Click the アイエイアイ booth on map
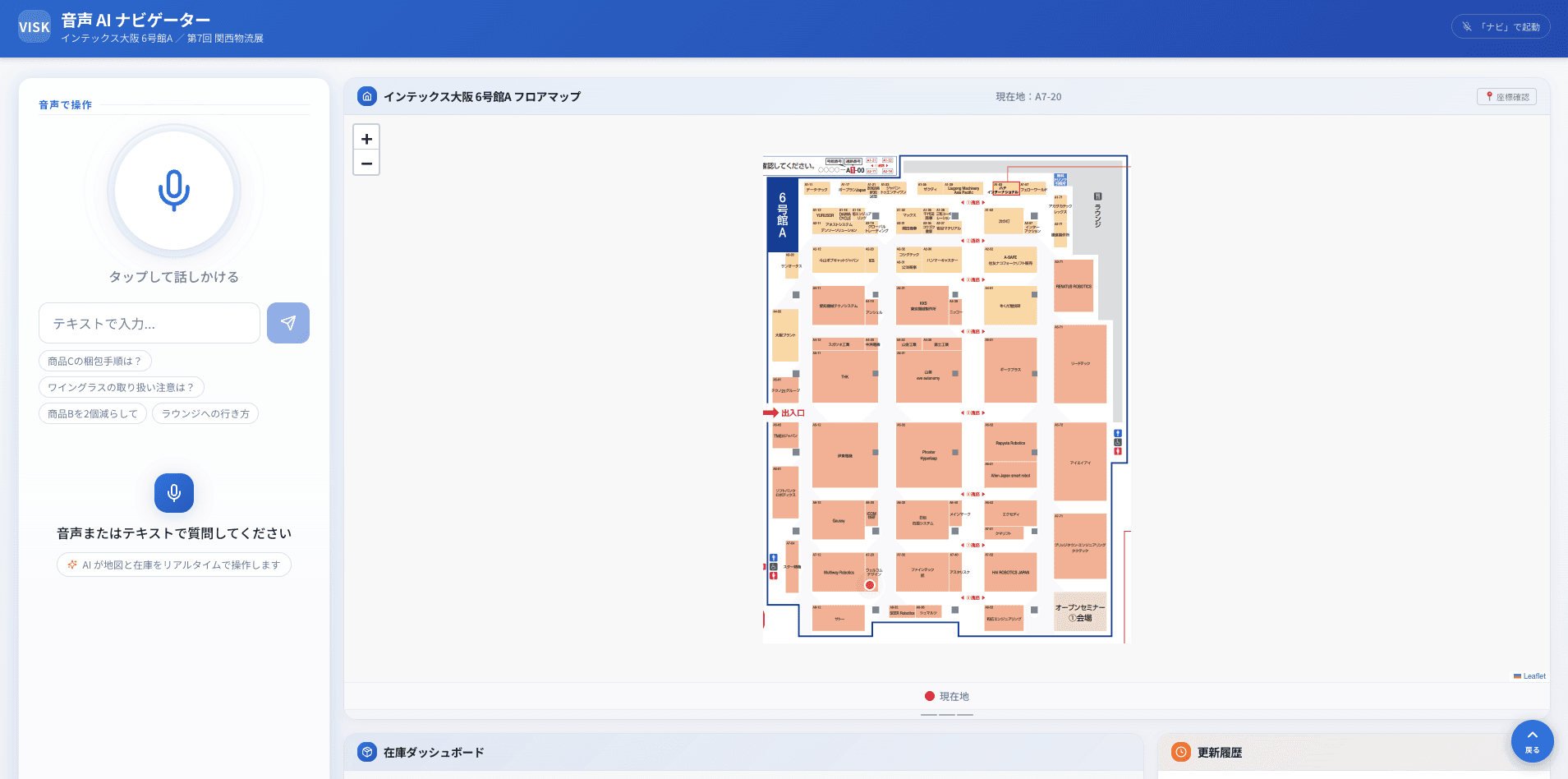Viewport: 1568px width, 779px height. click(1080, 462)
